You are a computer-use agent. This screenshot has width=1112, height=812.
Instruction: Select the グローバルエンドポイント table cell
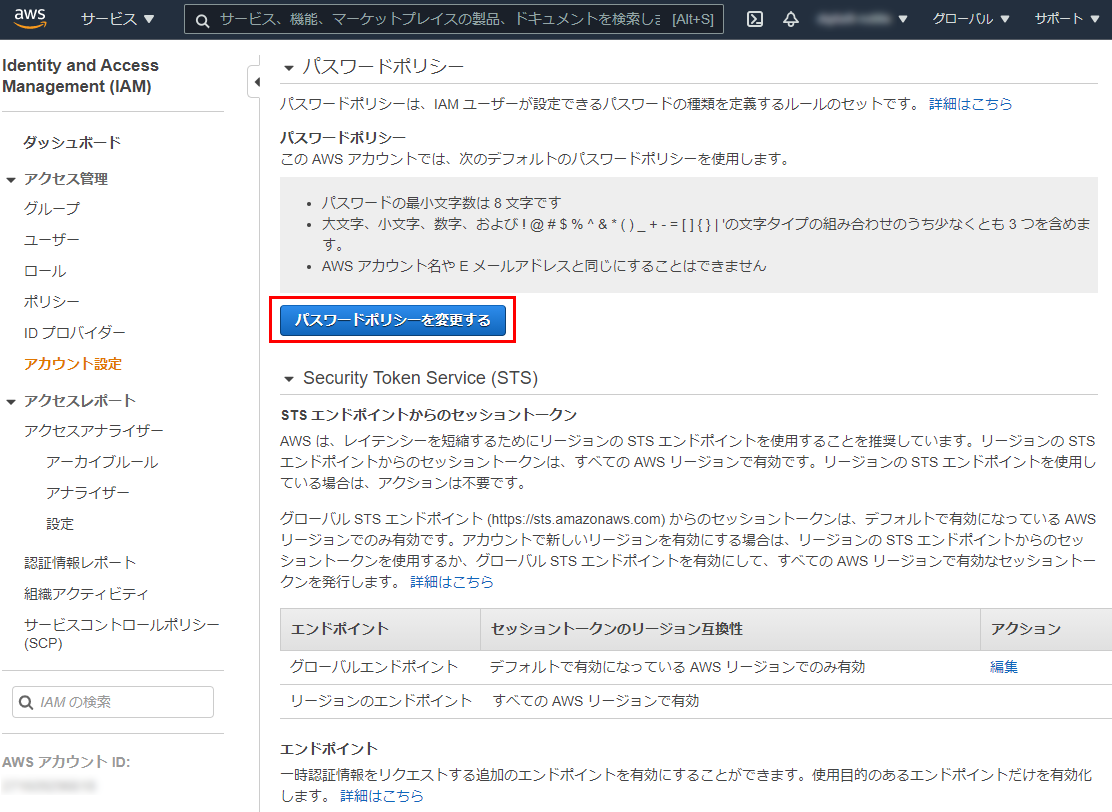(374, 667)
